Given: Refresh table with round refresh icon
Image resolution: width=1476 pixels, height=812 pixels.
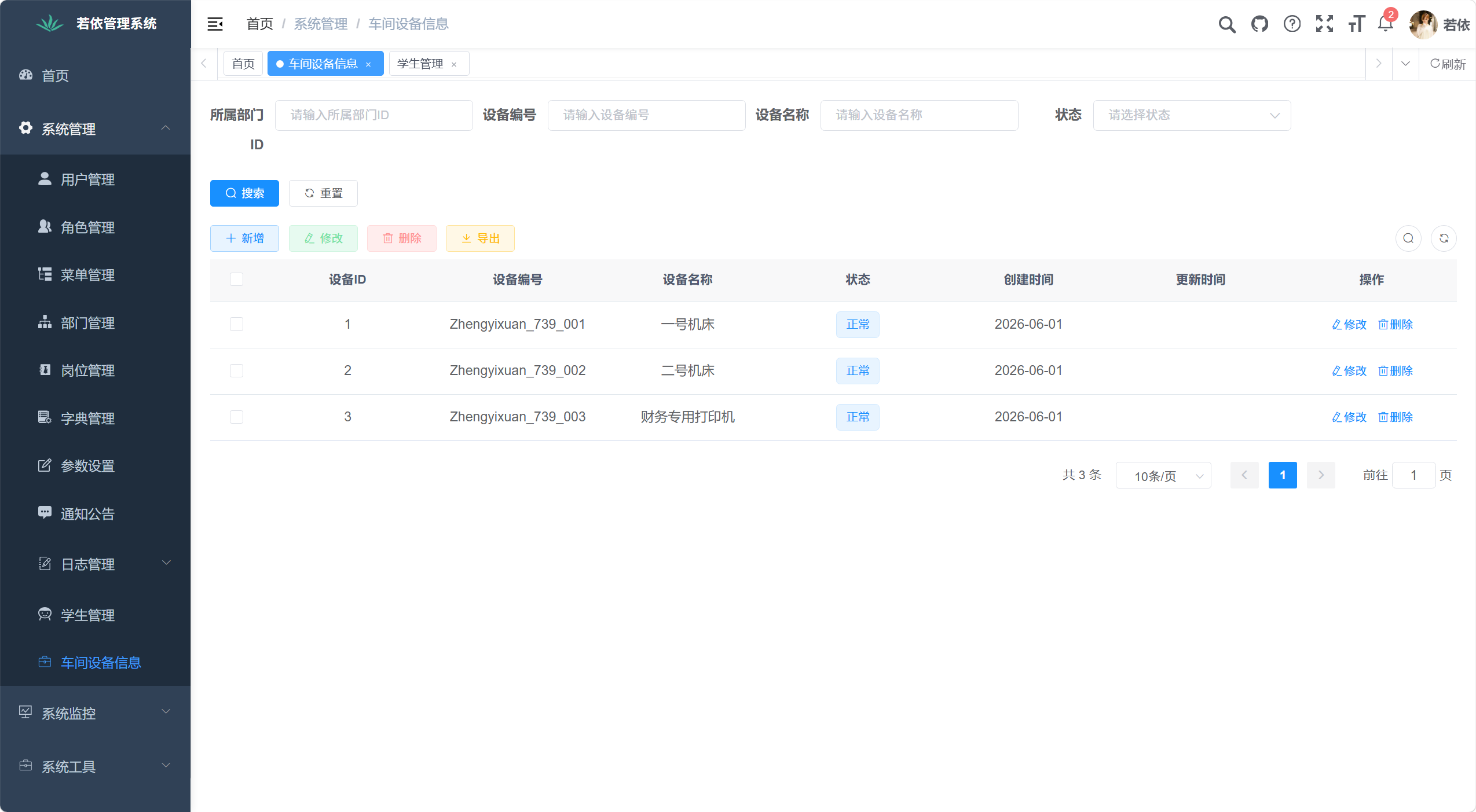Looking at the screenshot, I should (1444, 238).
